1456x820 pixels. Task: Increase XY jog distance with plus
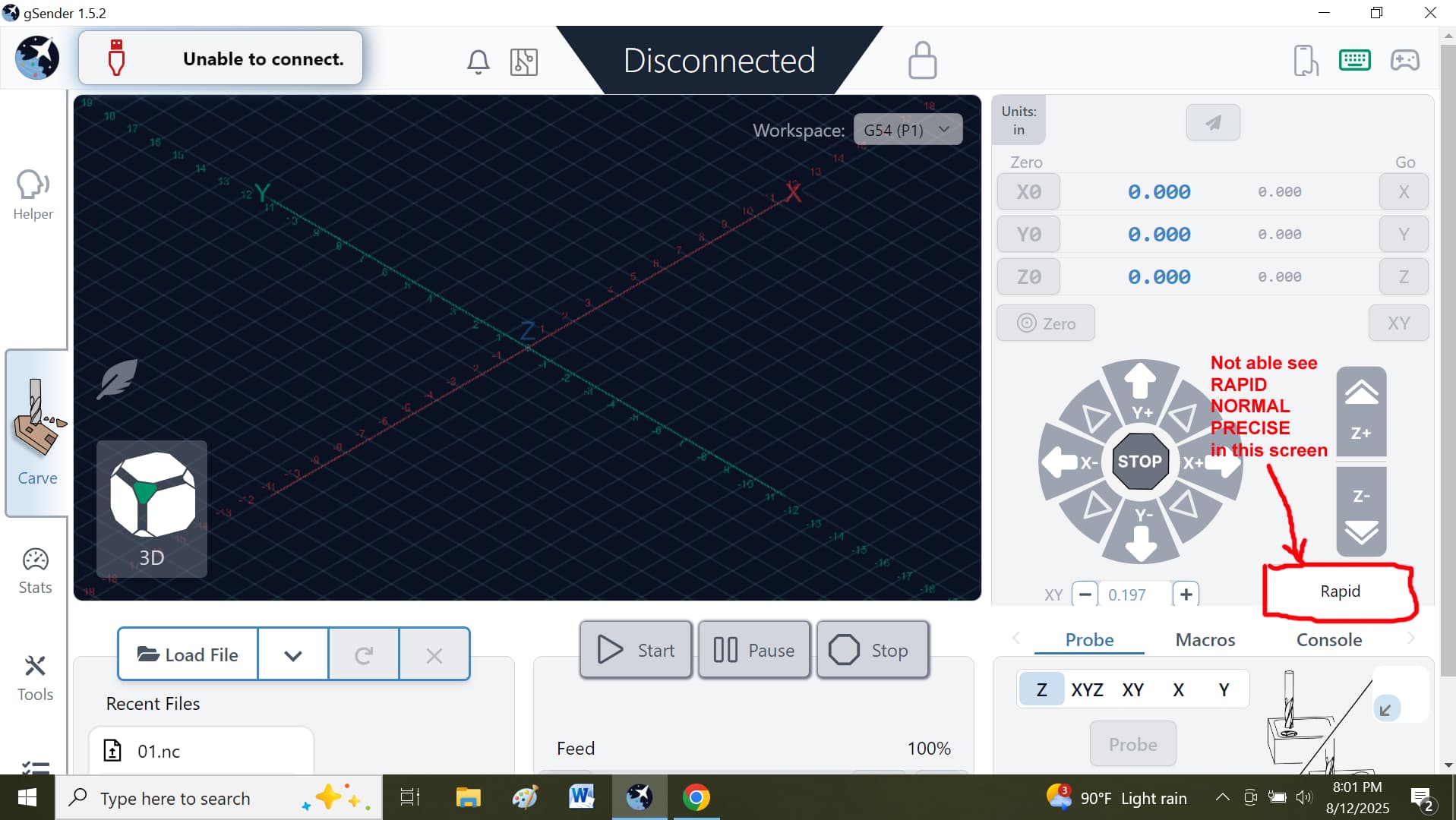1186,594
